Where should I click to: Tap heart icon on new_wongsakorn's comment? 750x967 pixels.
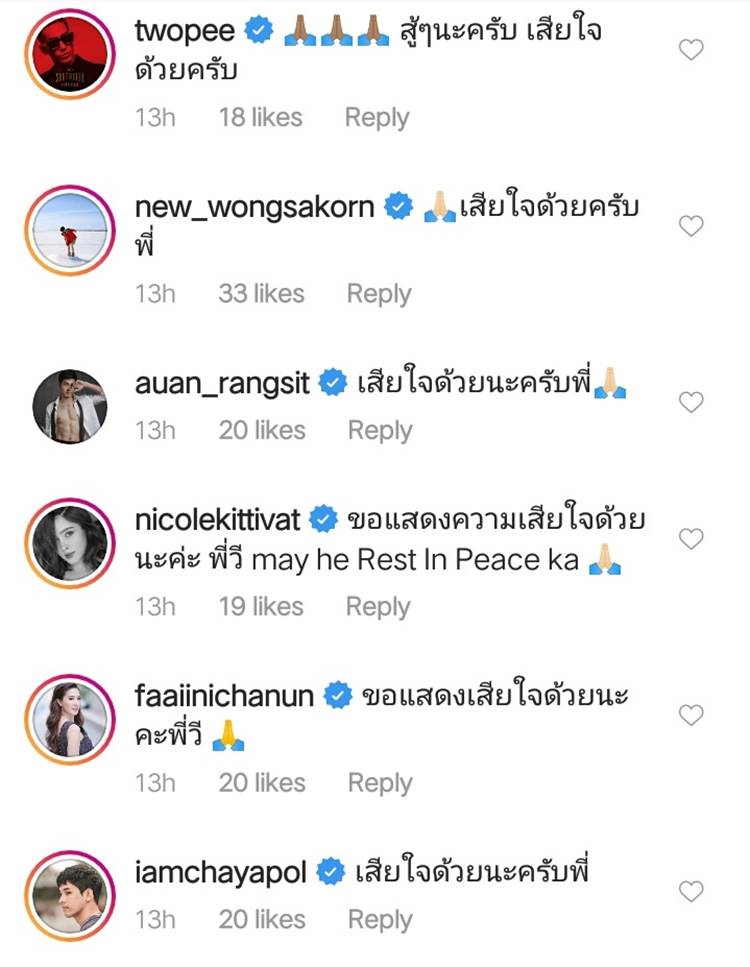tap(691, 226)
